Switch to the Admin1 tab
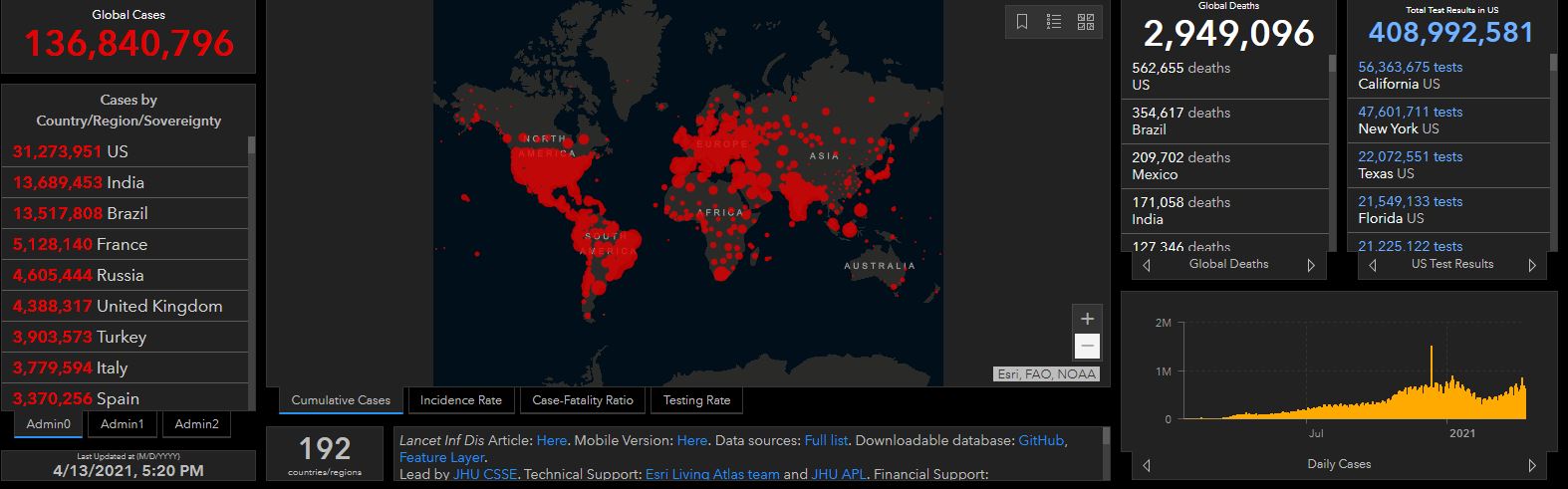The width and height of the screenshot is (1568, 489). tap(123, 424)
